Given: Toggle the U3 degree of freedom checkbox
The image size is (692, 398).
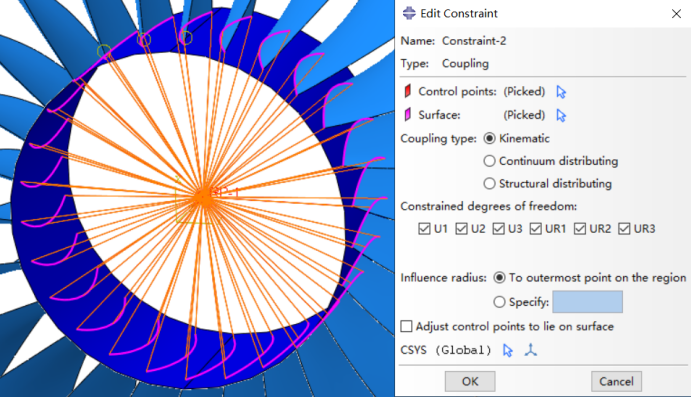Looking at the screenshot, I should pyautogui.click(x=498, y=229).
